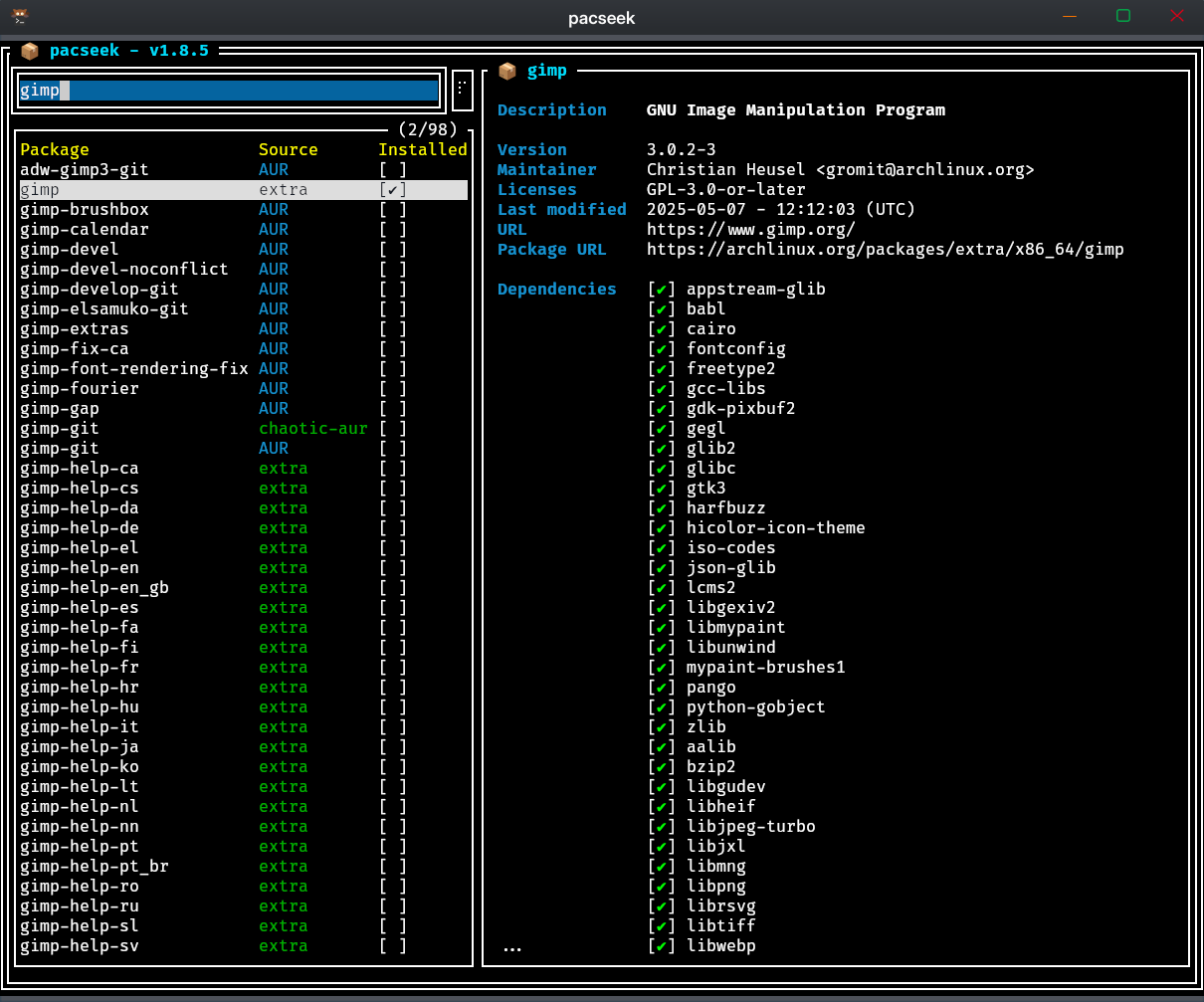The image size is (1204, 1002).
Task: Open the archlinux.org package URL link
Action: click(x=886, y=249)
